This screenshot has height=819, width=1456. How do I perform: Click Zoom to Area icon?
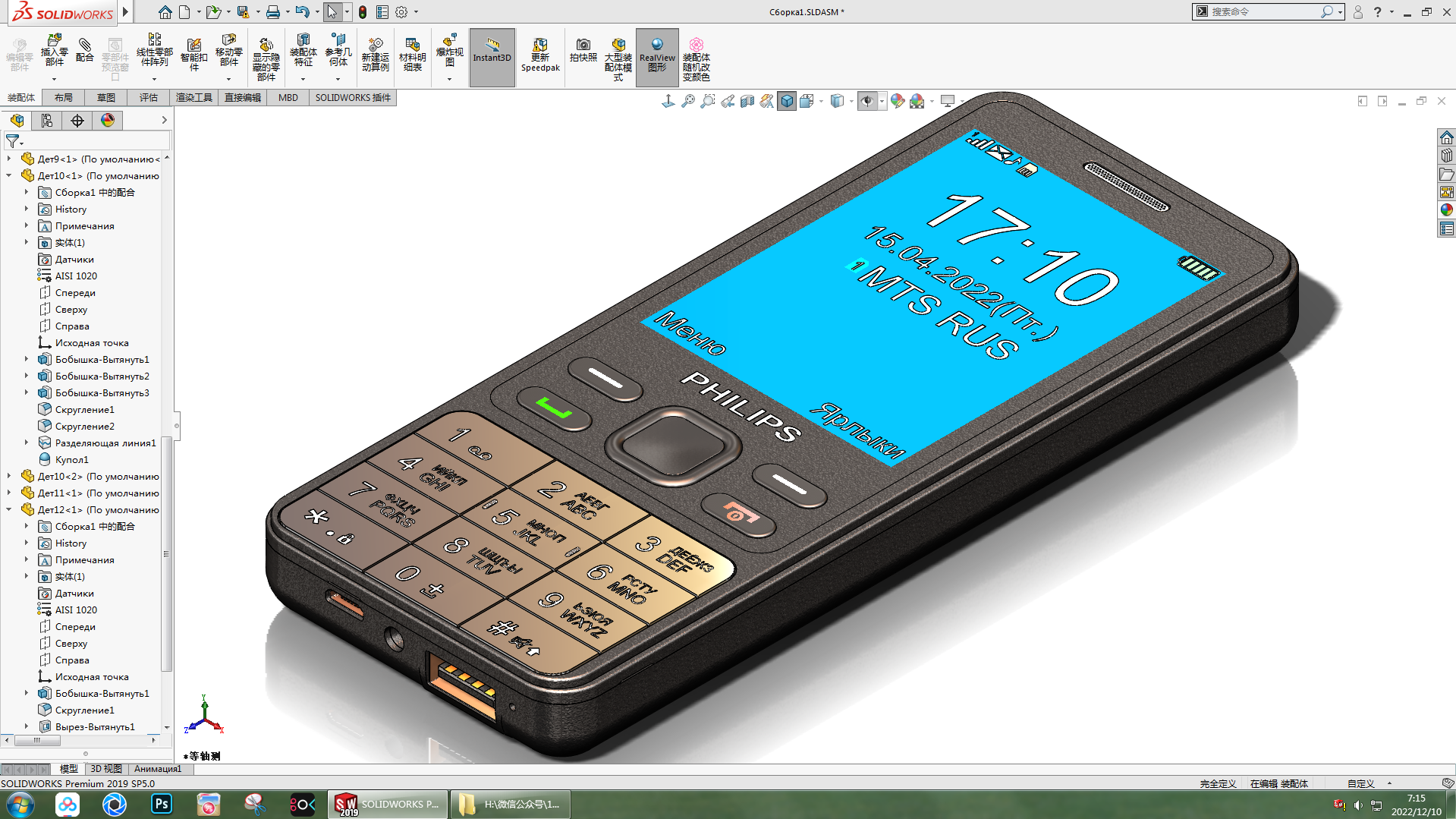708,101
